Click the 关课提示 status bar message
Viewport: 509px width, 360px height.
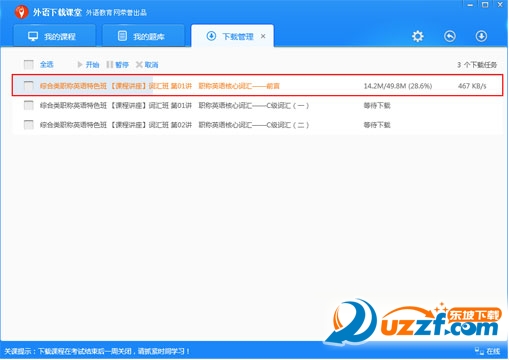[x=97, y=351]
